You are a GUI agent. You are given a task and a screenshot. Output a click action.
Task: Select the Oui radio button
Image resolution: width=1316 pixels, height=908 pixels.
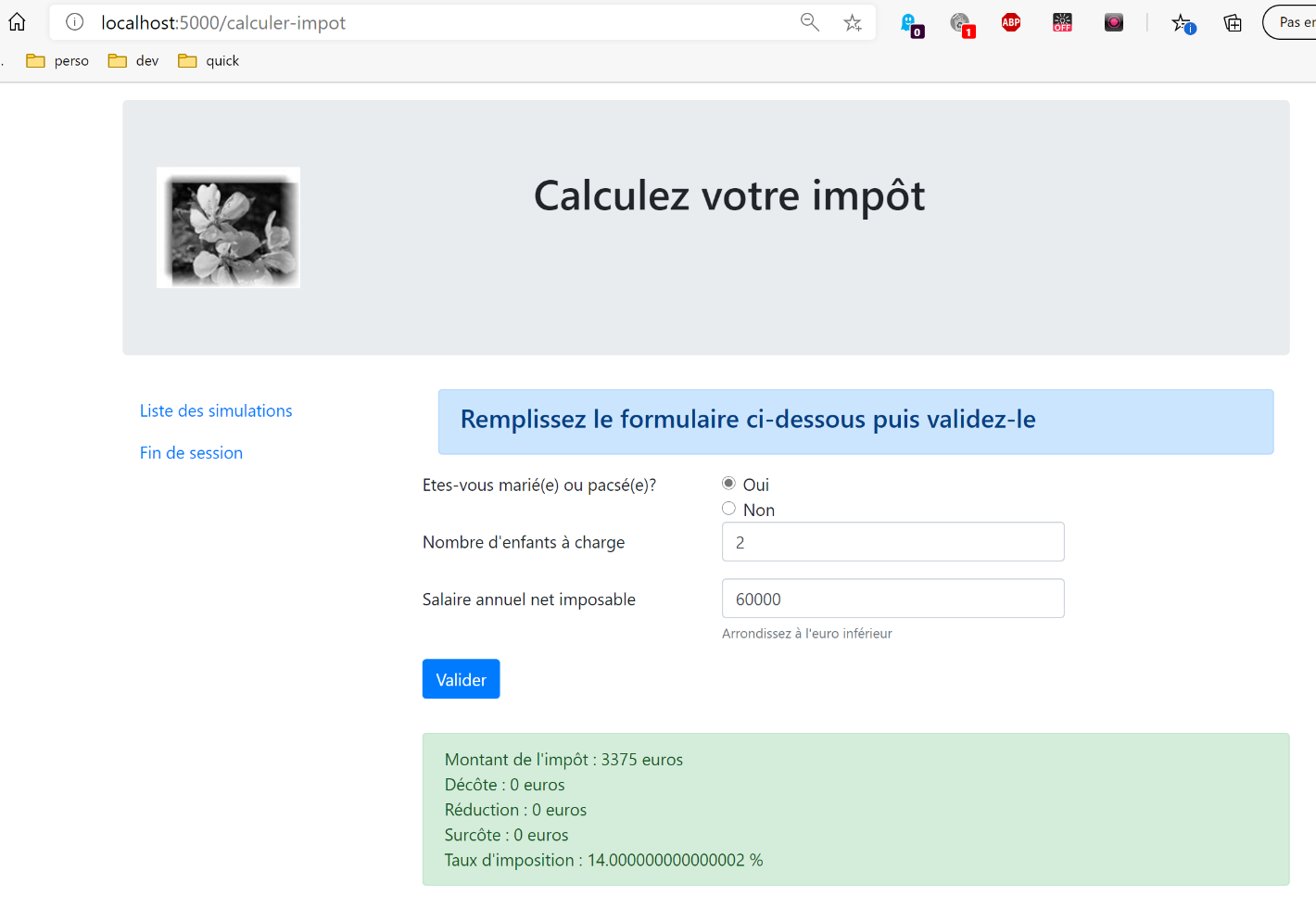728,484
